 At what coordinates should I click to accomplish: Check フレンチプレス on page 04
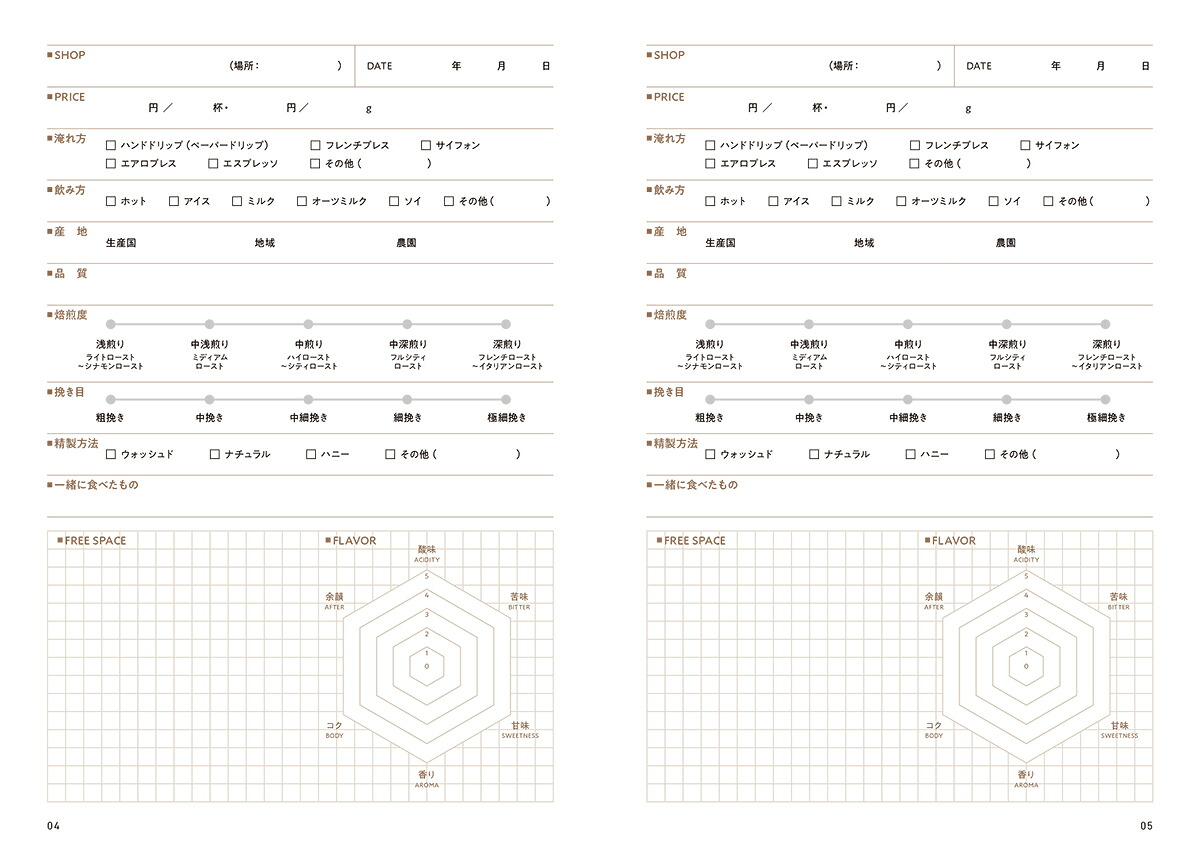(x=315, y=145)
